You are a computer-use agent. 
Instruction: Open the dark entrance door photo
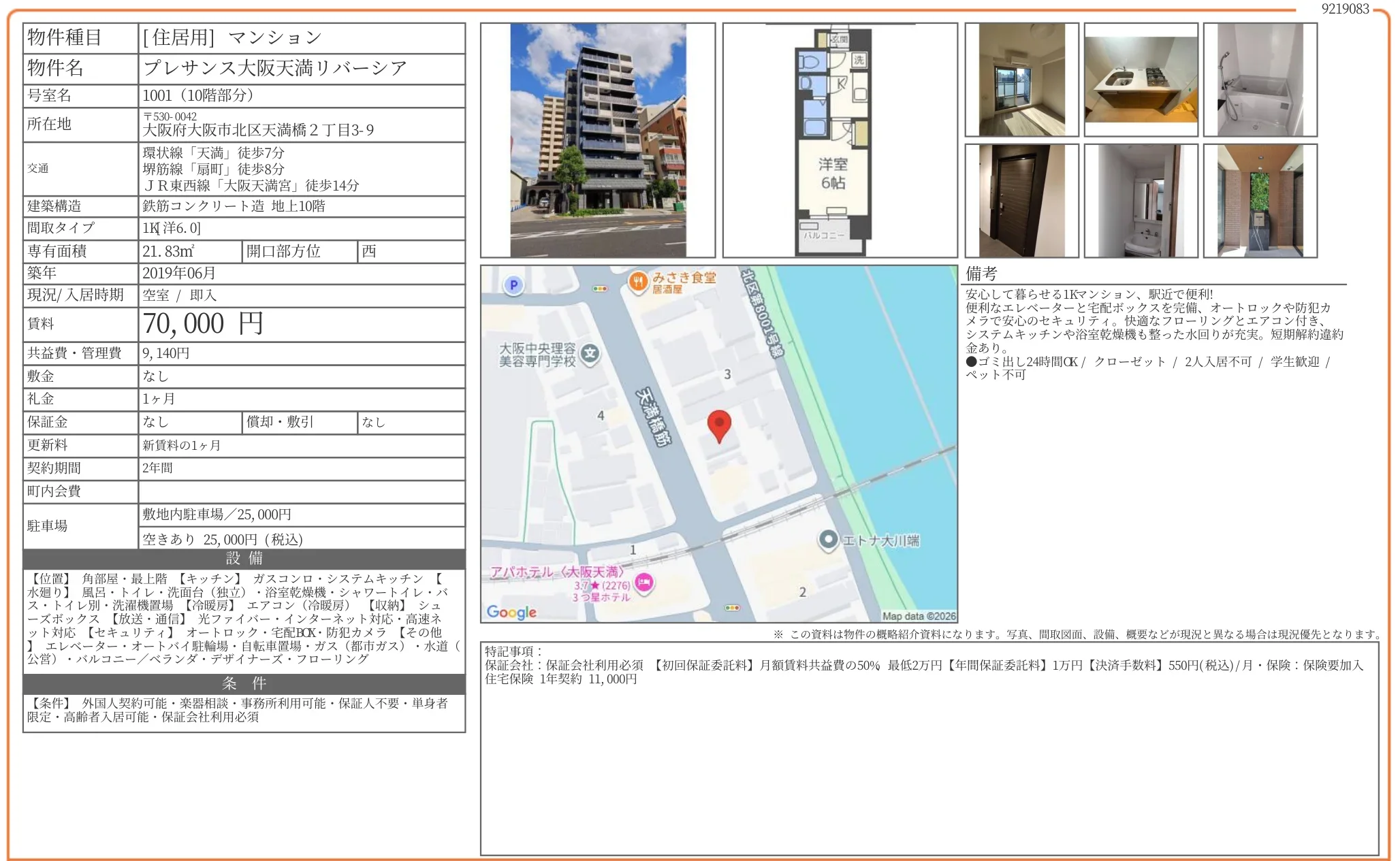(1021, 201)
